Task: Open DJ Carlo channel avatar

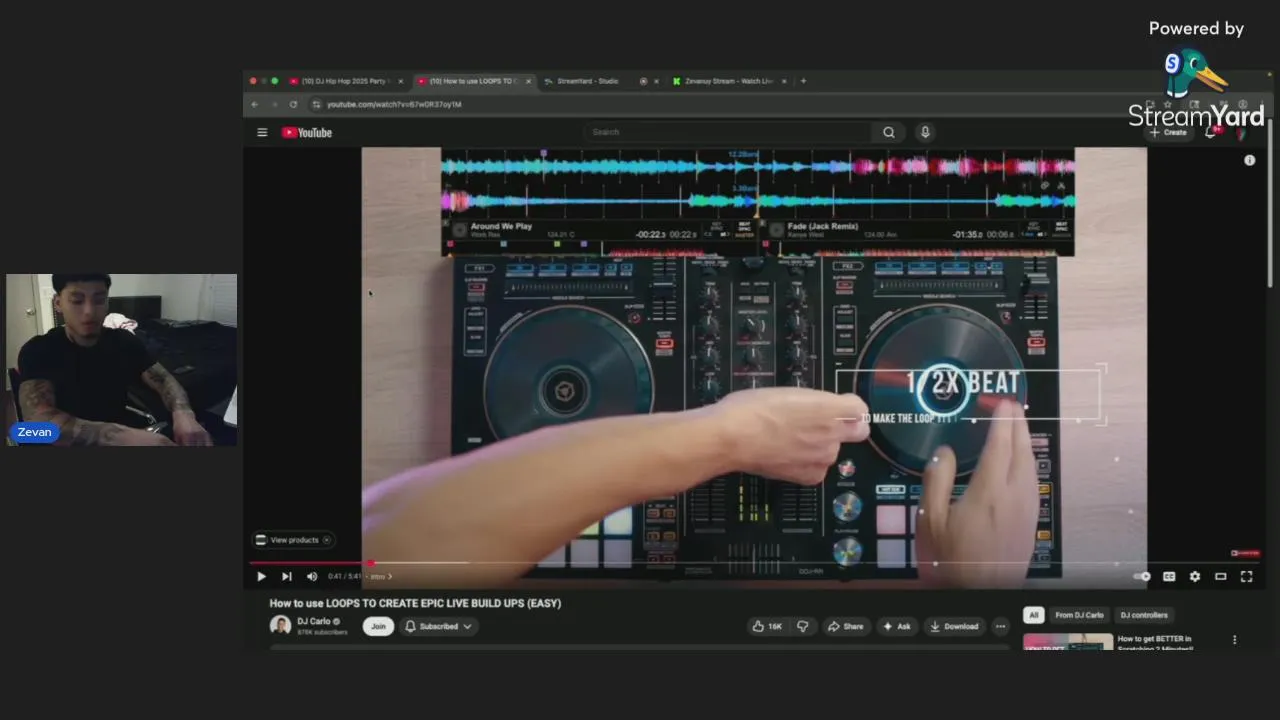Action: [280, 626]
